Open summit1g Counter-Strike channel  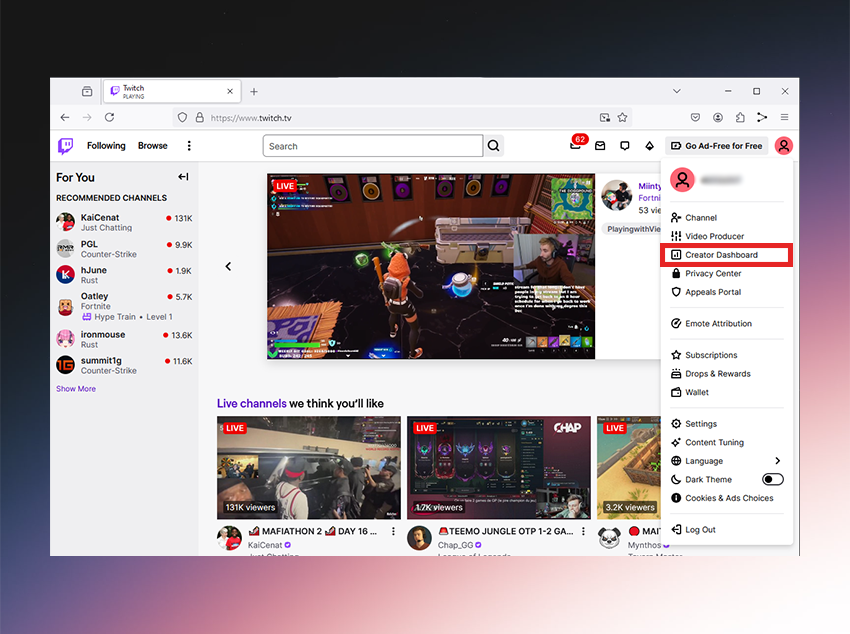(x=124, y=365)
